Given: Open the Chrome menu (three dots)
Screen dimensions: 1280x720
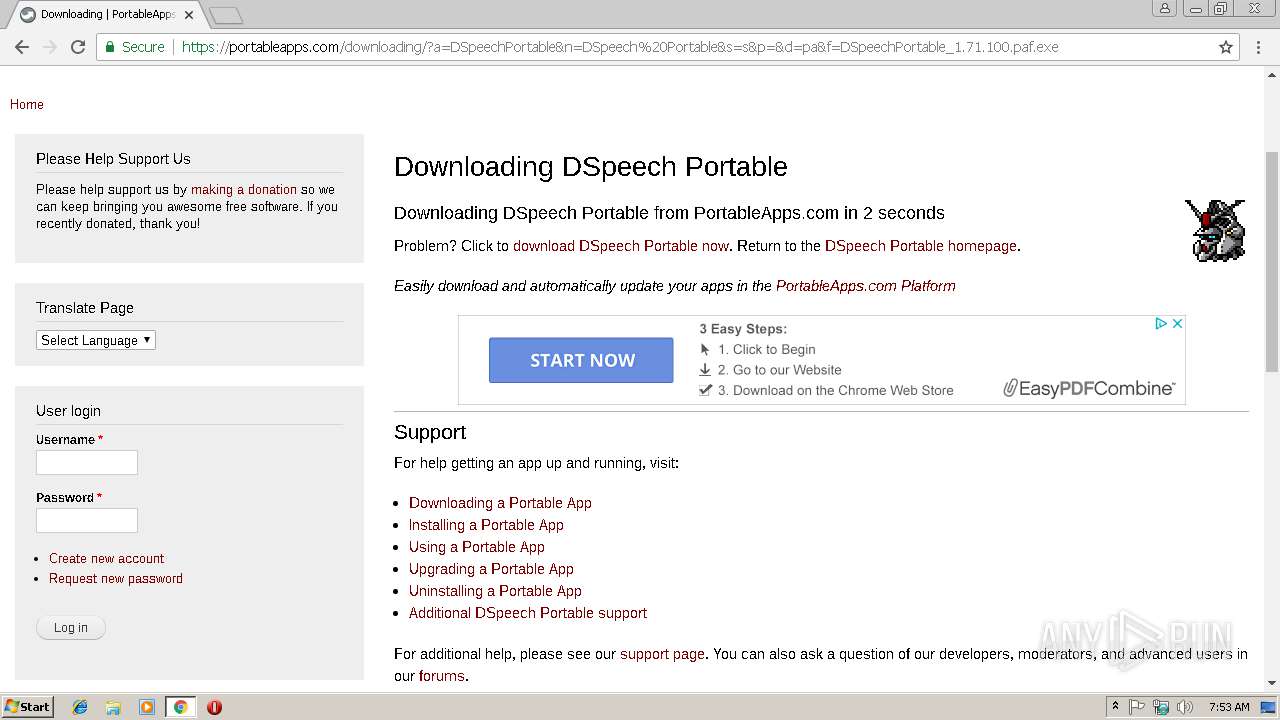Looking at the screenshot, I should tap(1258, 47).
